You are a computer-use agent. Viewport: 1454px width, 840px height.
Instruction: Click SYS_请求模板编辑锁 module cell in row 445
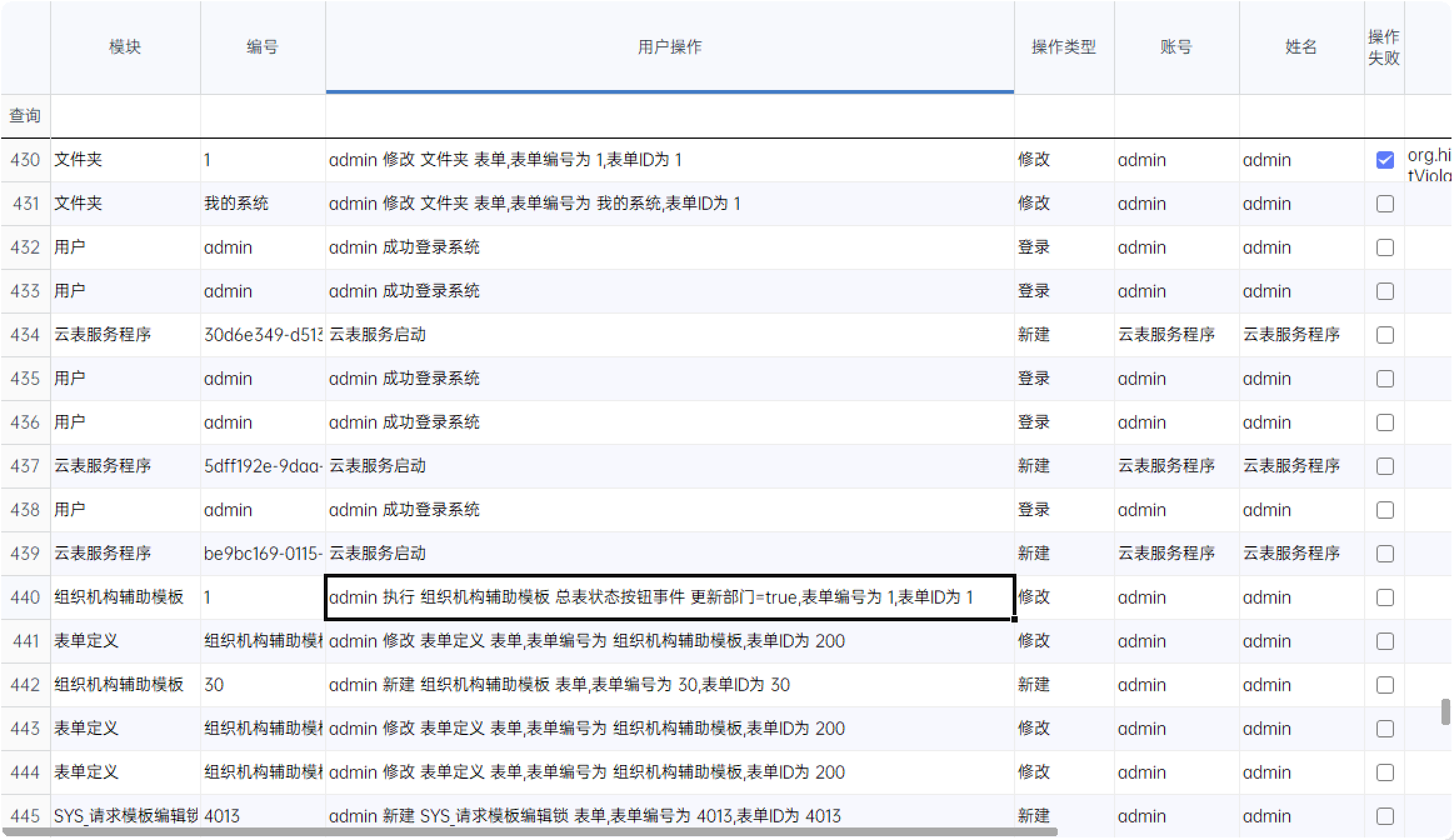click(x=125, y=816)
